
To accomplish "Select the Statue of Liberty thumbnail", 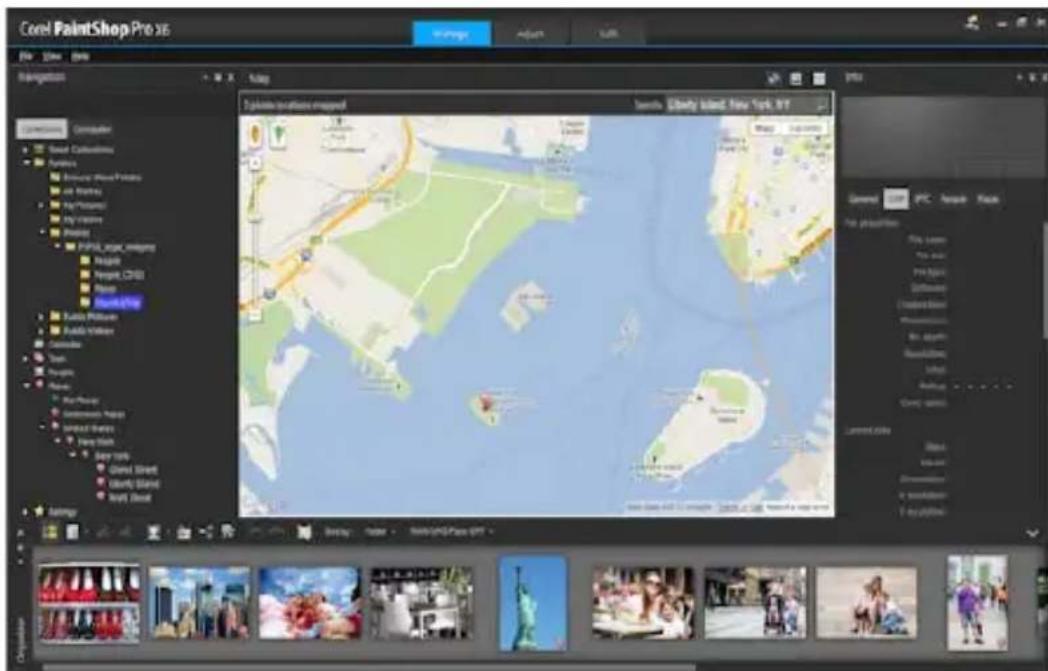I will 533,603.
